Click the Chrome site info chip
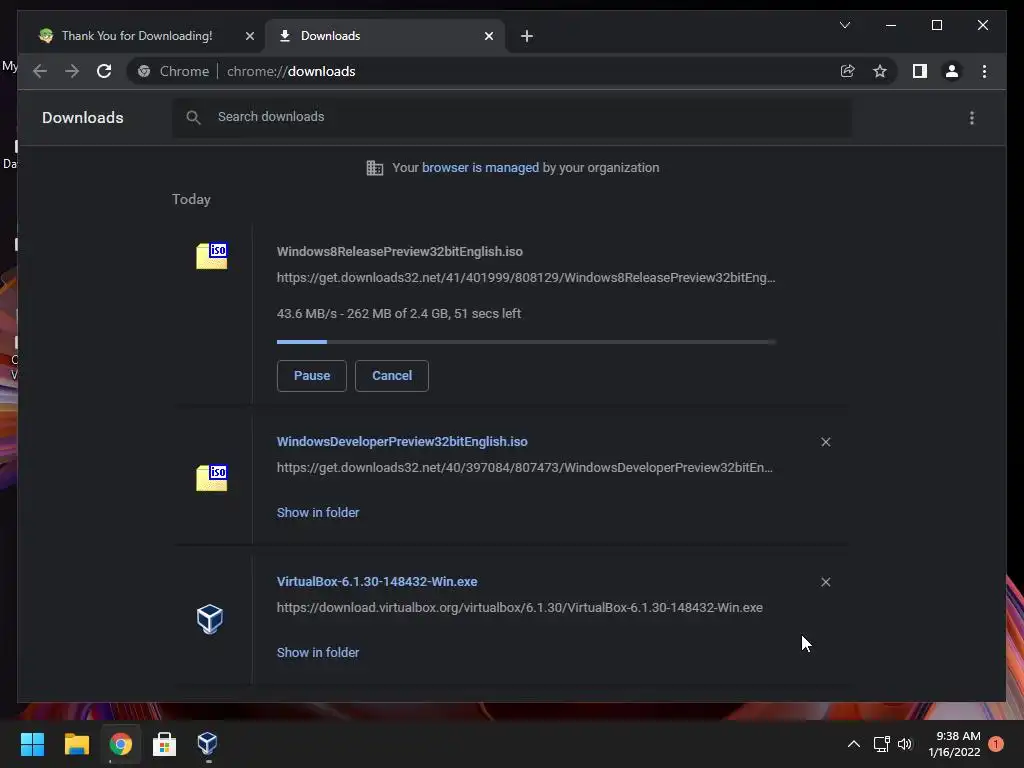Screen dimensions: 1024x768 coord(174,71)
